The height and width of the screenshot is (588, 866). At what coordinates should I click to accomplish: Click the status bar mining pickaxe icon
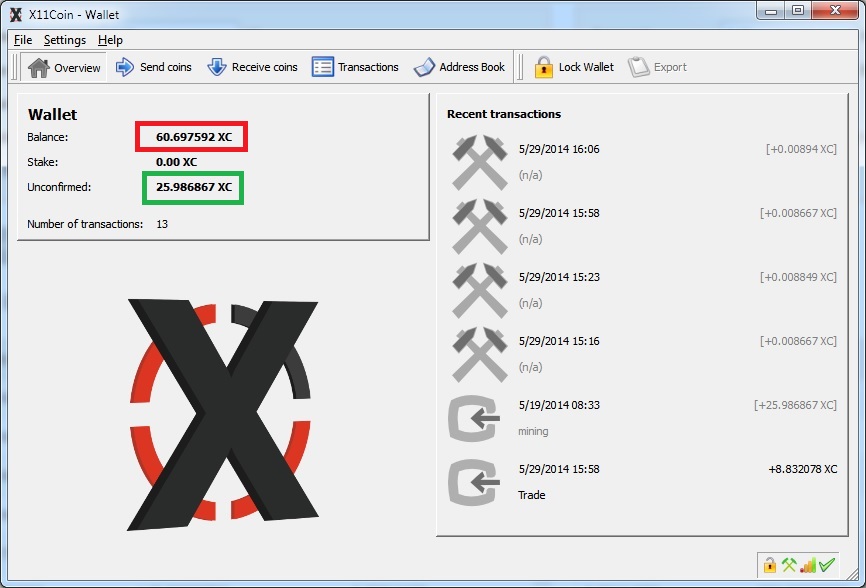(x=789, y=565)
